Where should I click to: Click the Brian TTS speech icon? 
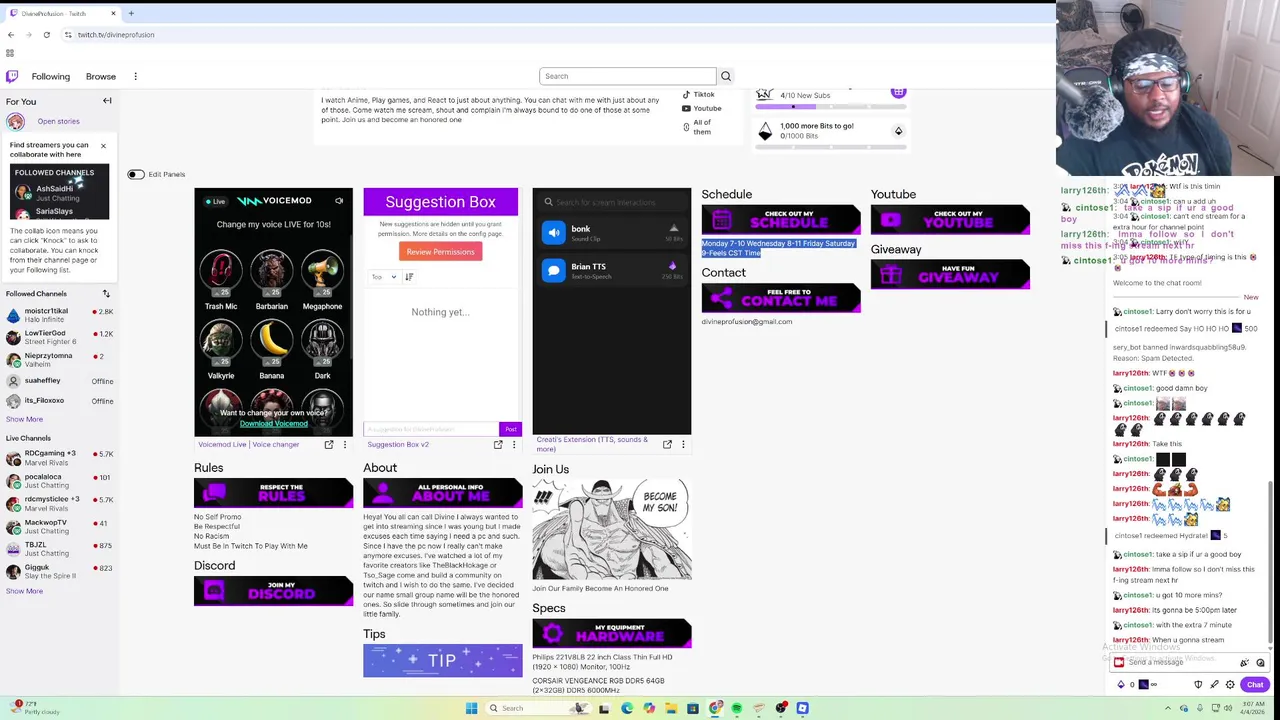point(554,270)
